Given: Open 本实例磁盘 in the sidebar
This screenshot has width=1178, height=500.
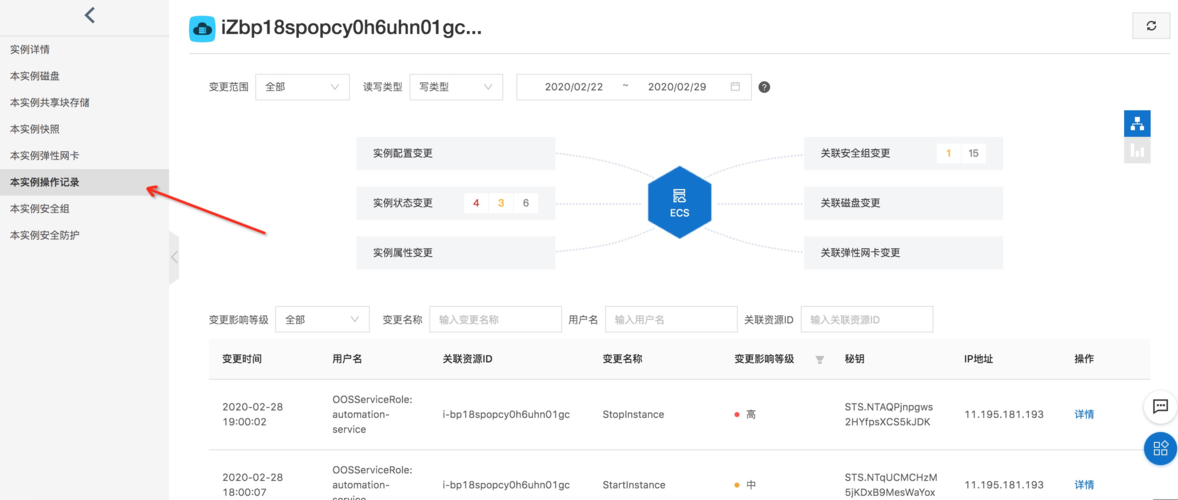Looking at the screenshot, I should coord(35,76).
